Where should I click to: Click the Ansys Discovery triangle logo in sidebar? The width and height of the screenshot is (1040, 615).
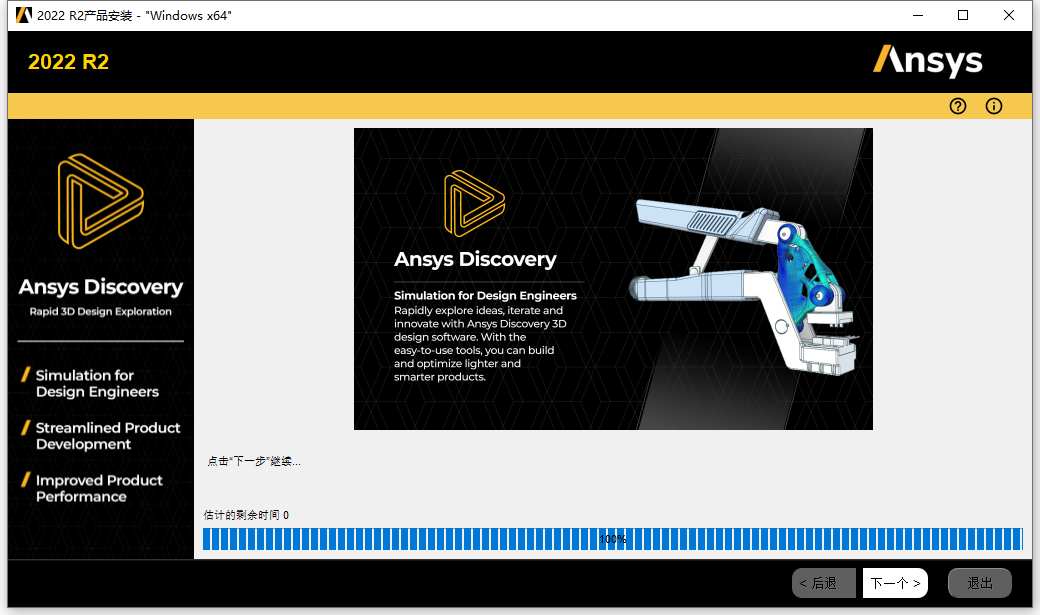(x=101, y=201)
